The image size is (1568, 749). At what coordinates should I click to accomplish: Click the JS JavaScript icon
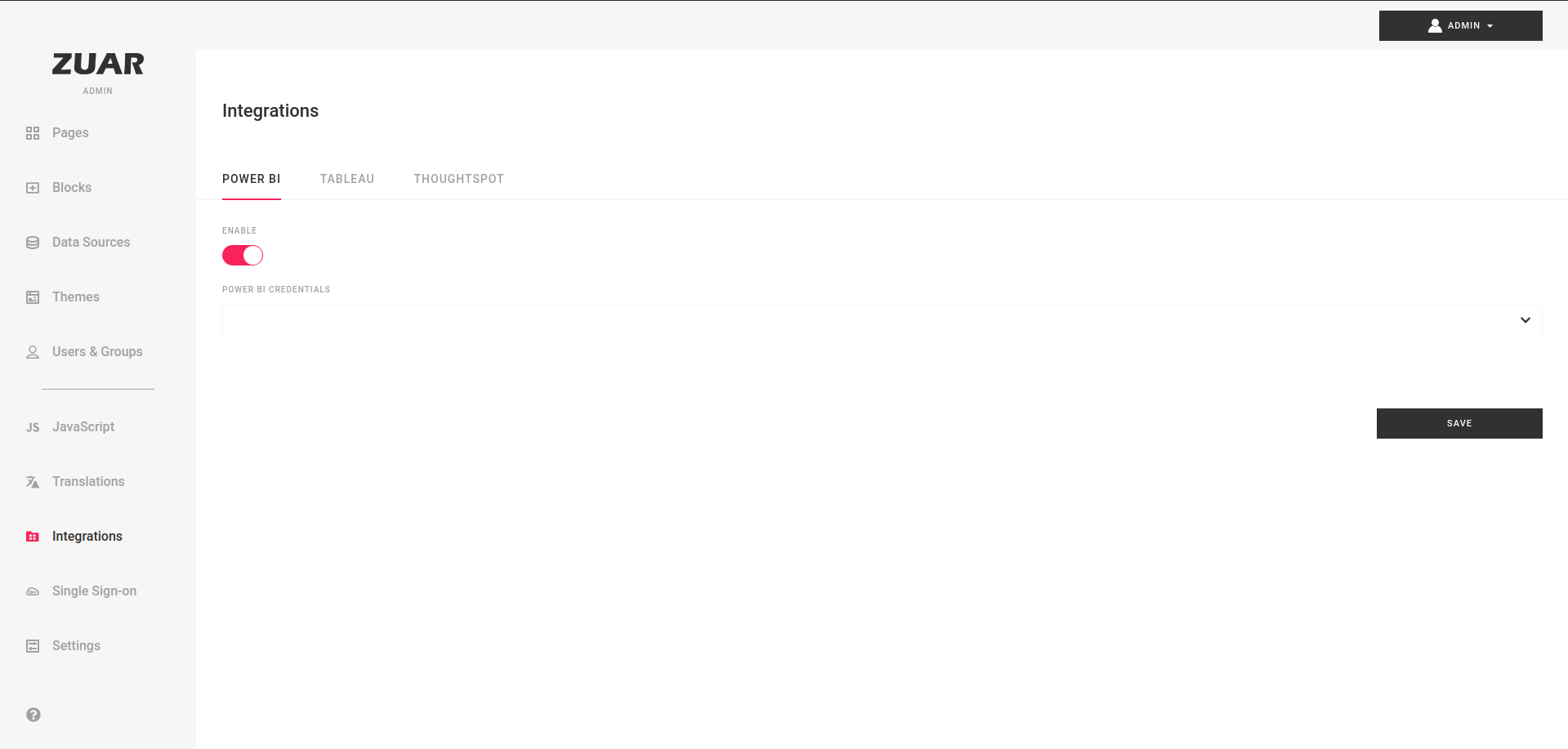(x=33, y=427)
